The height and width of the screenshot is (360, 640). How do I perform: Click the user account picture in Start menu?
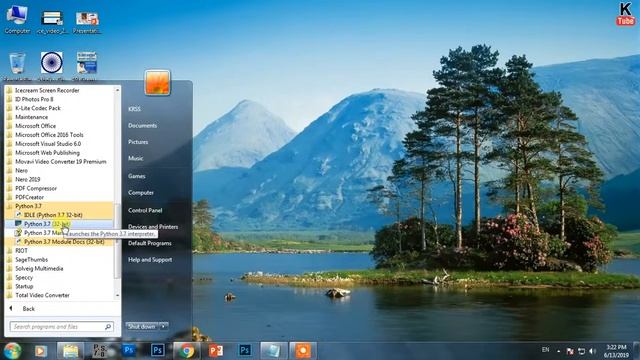157,82
